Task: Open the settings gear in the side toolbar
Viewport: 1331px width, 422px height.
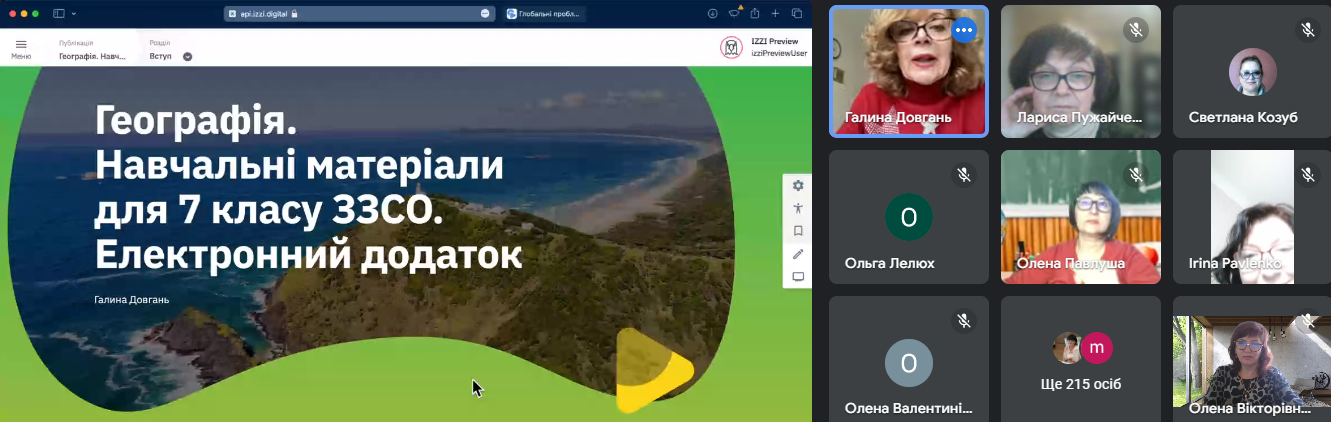Action: point(798,186)
